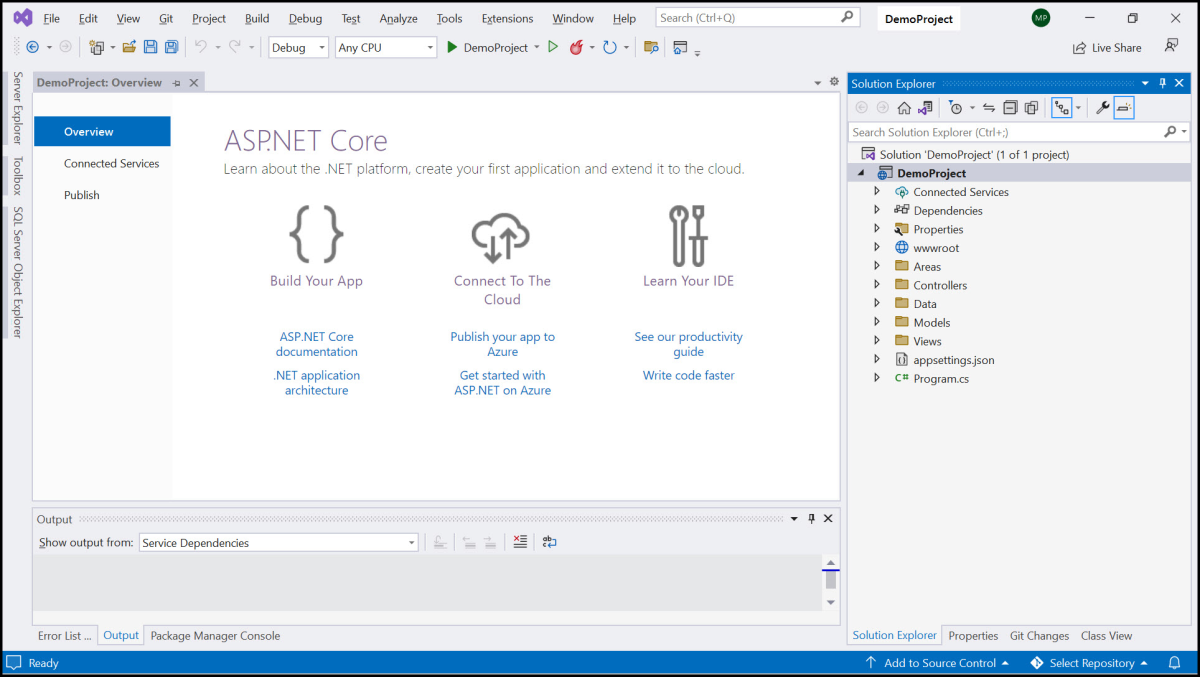Click the Pending Changes Filter clock icon
The height and width of the screenshot is (677, 1200).
(x=956, y=108)
